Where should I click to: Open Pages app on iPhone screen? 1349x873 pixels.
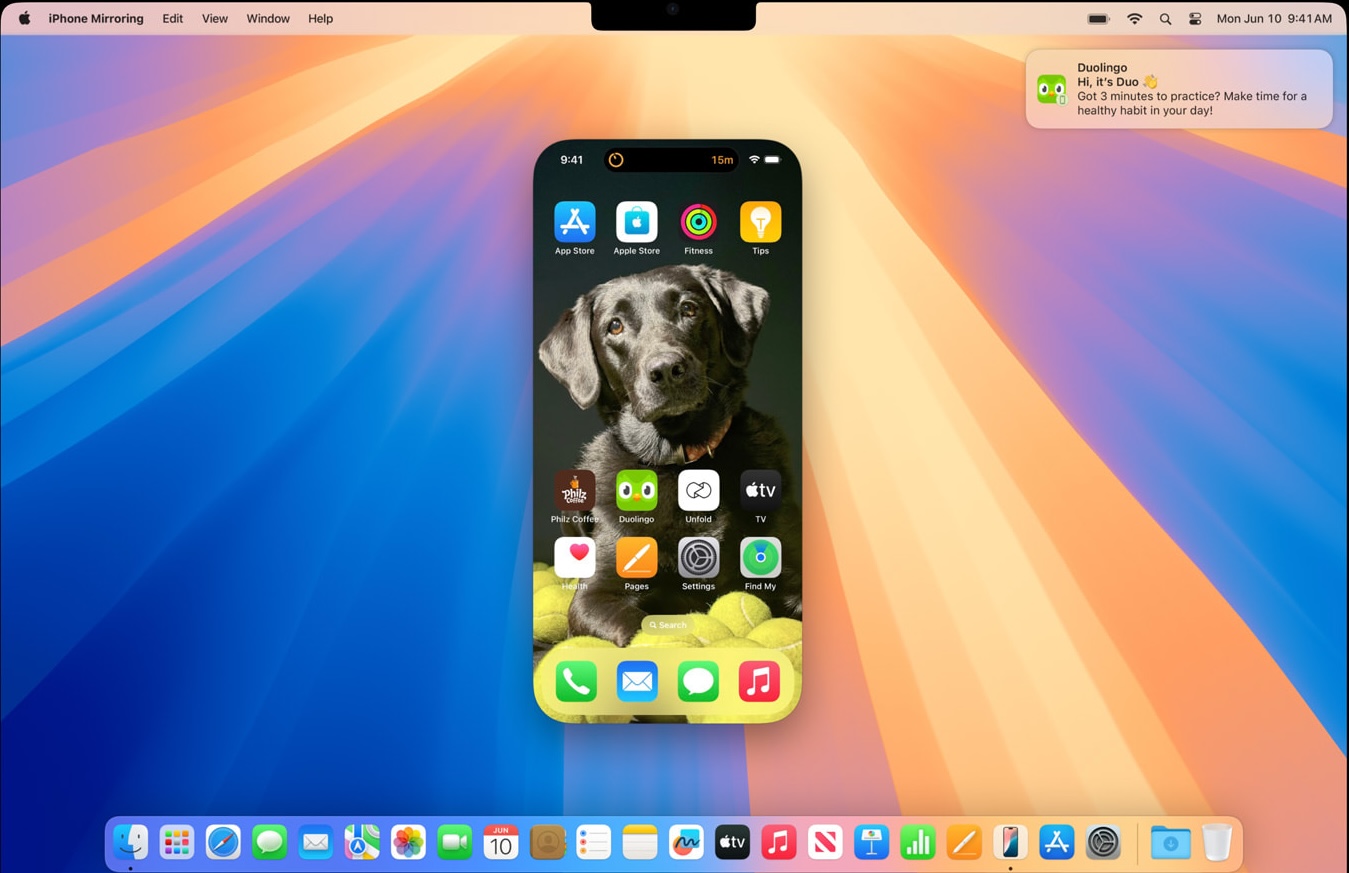click(636, 558)
